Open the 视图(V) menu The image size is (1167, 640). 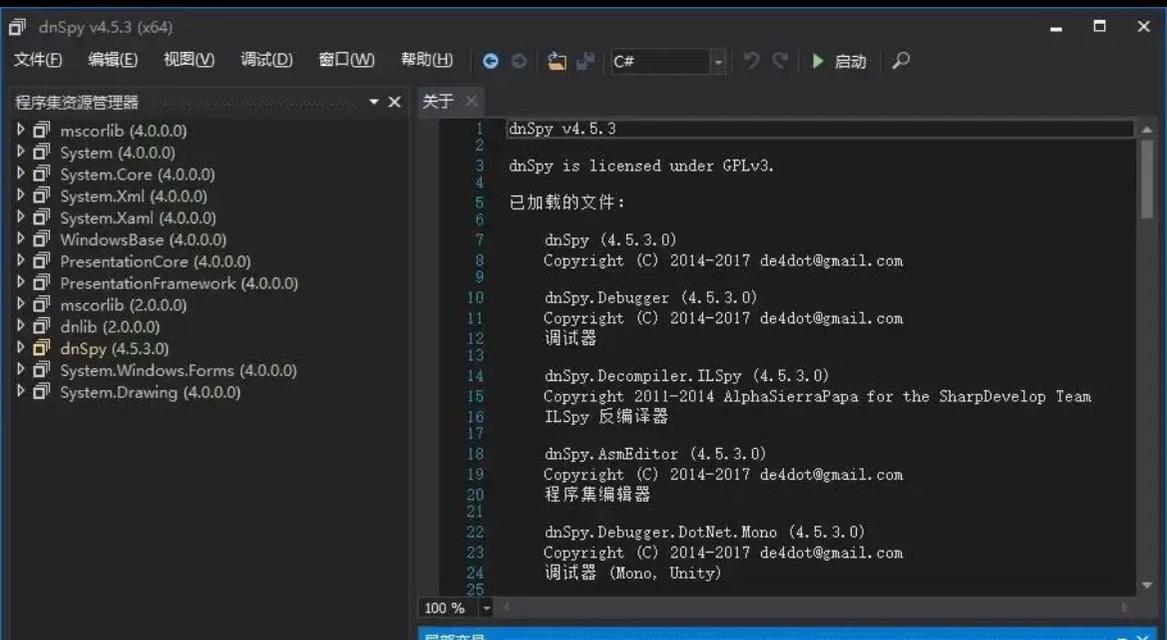189,60
